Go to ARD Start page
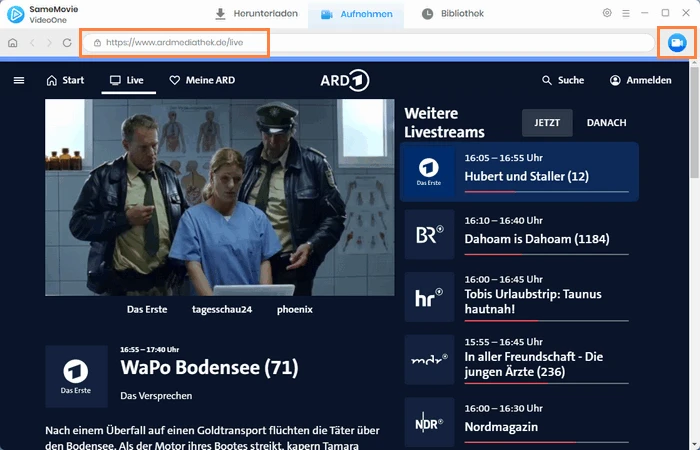 (65, 80)
